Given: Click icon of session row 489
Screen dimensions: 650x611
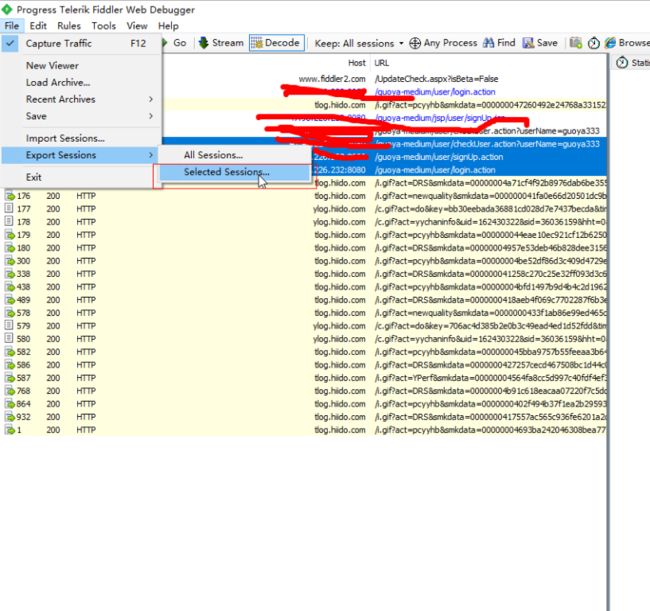Looking at the screenshot, I should coord(9,300).
